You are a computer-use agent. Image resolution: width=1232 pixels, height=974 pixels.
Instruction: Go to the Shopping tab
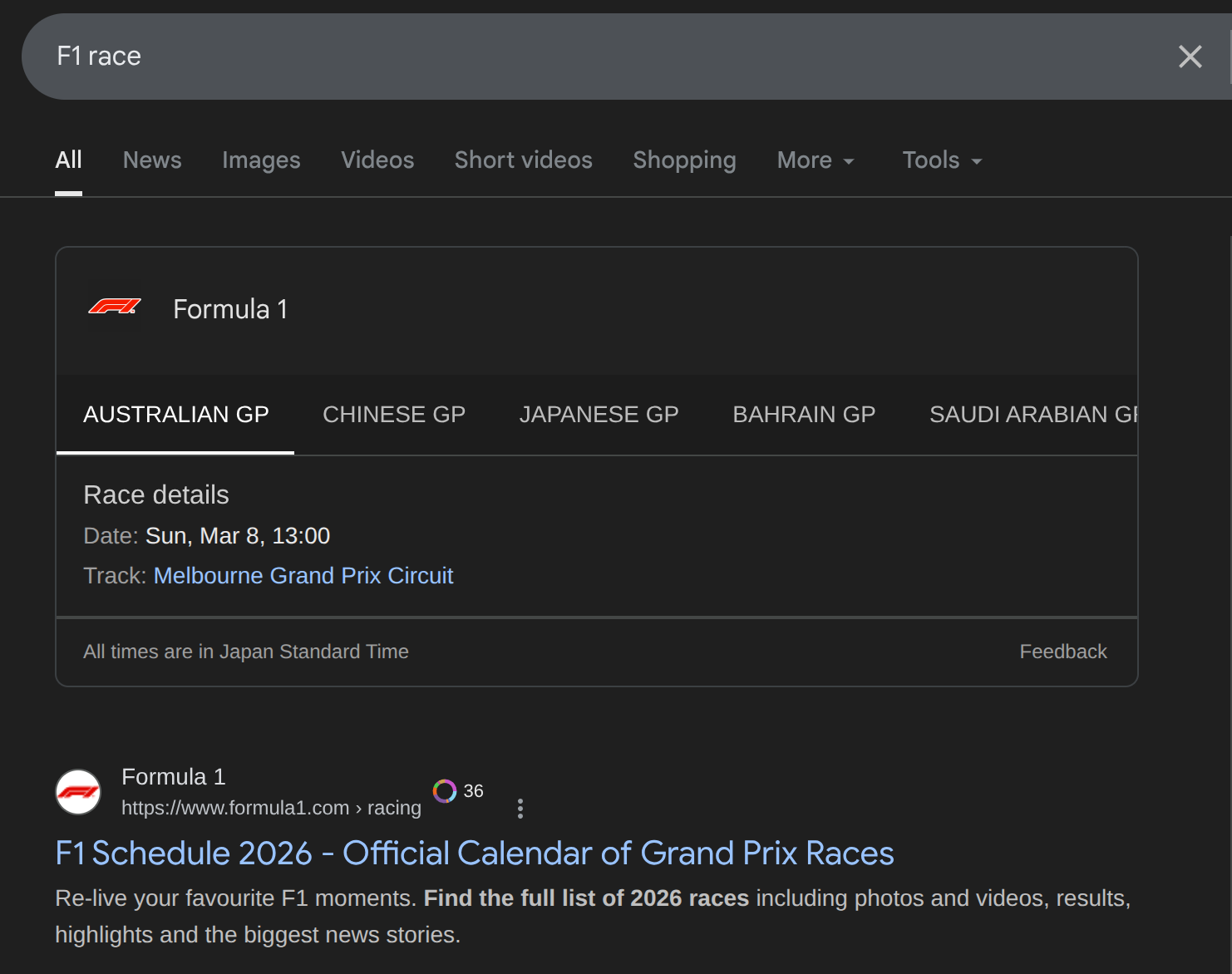click(x=684, y=160)
